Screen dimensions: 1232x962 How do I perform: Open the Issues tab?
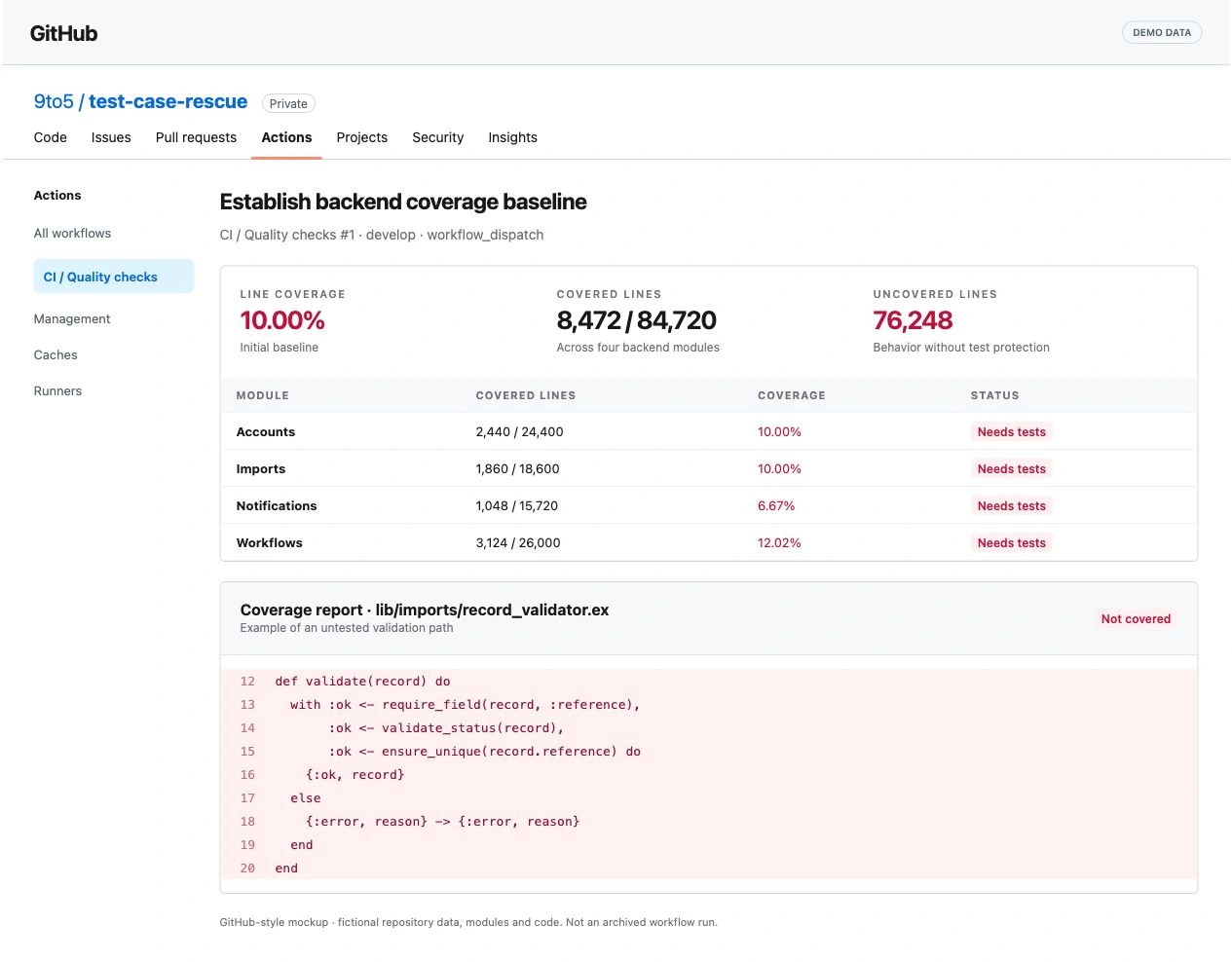(111, 137)
